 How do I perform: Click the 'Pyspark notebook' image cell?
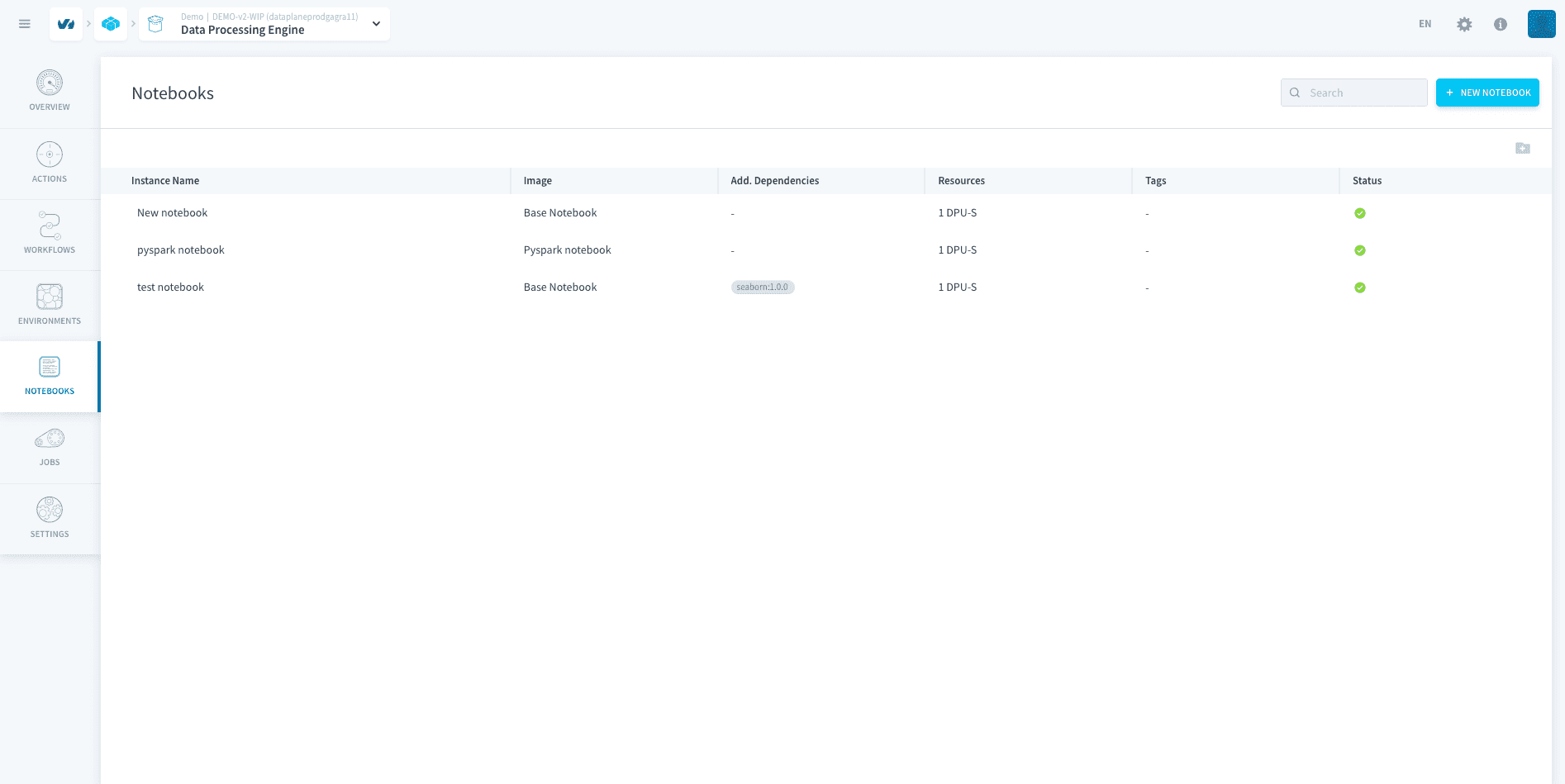point(568,250)
